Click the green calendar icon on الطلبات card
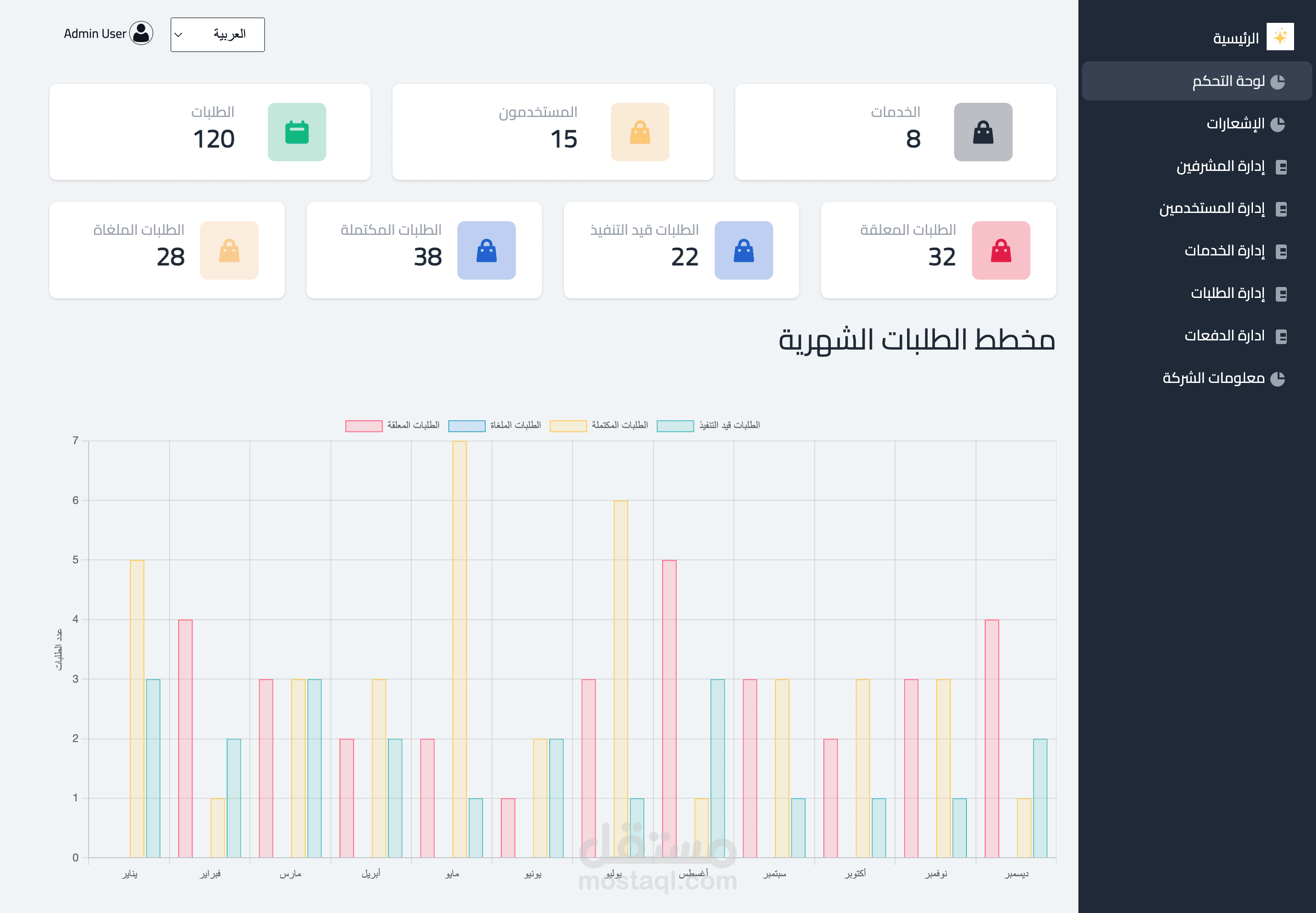The height and width of the screenshot is (913, 1316). (x=296, y=132)
